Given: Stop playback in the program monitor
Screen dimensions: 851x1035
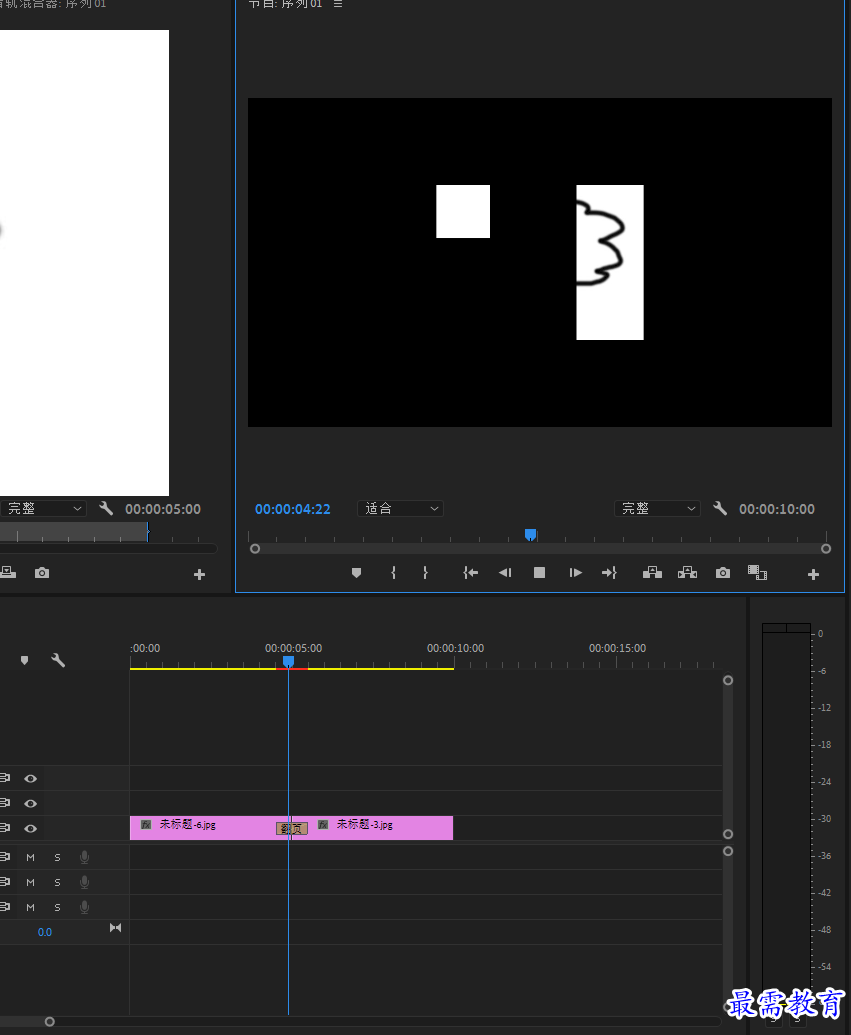Looking at the screenshot, I should [x=539, y=573].
